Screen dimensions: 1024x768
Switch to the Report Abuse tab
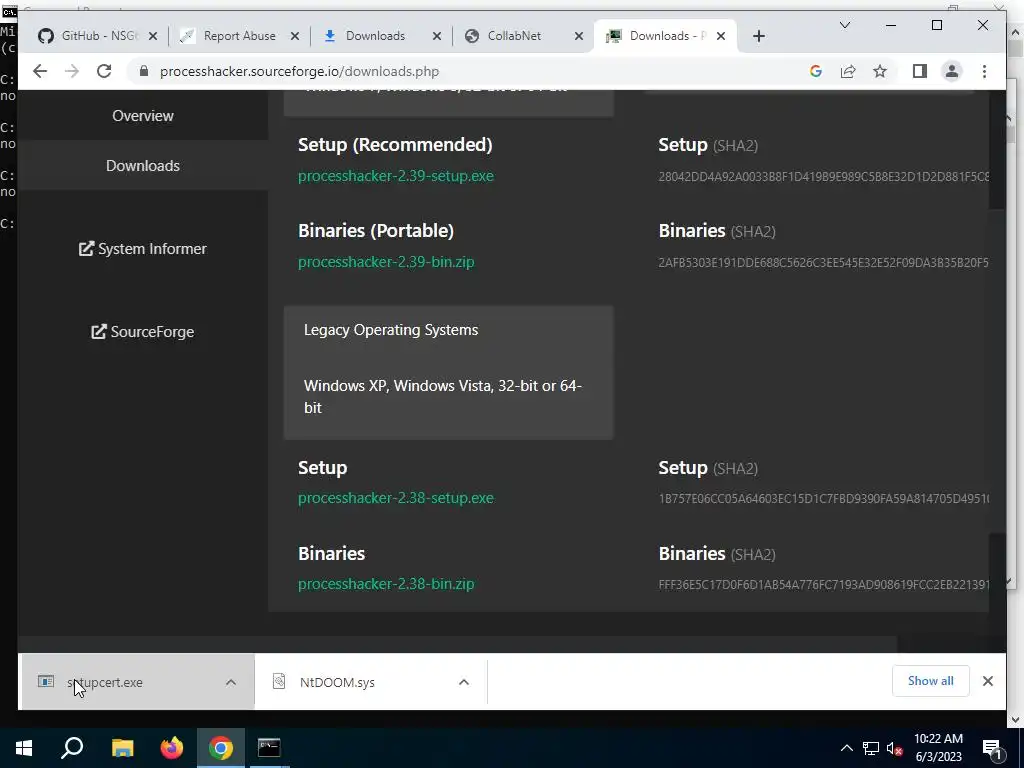239,36
